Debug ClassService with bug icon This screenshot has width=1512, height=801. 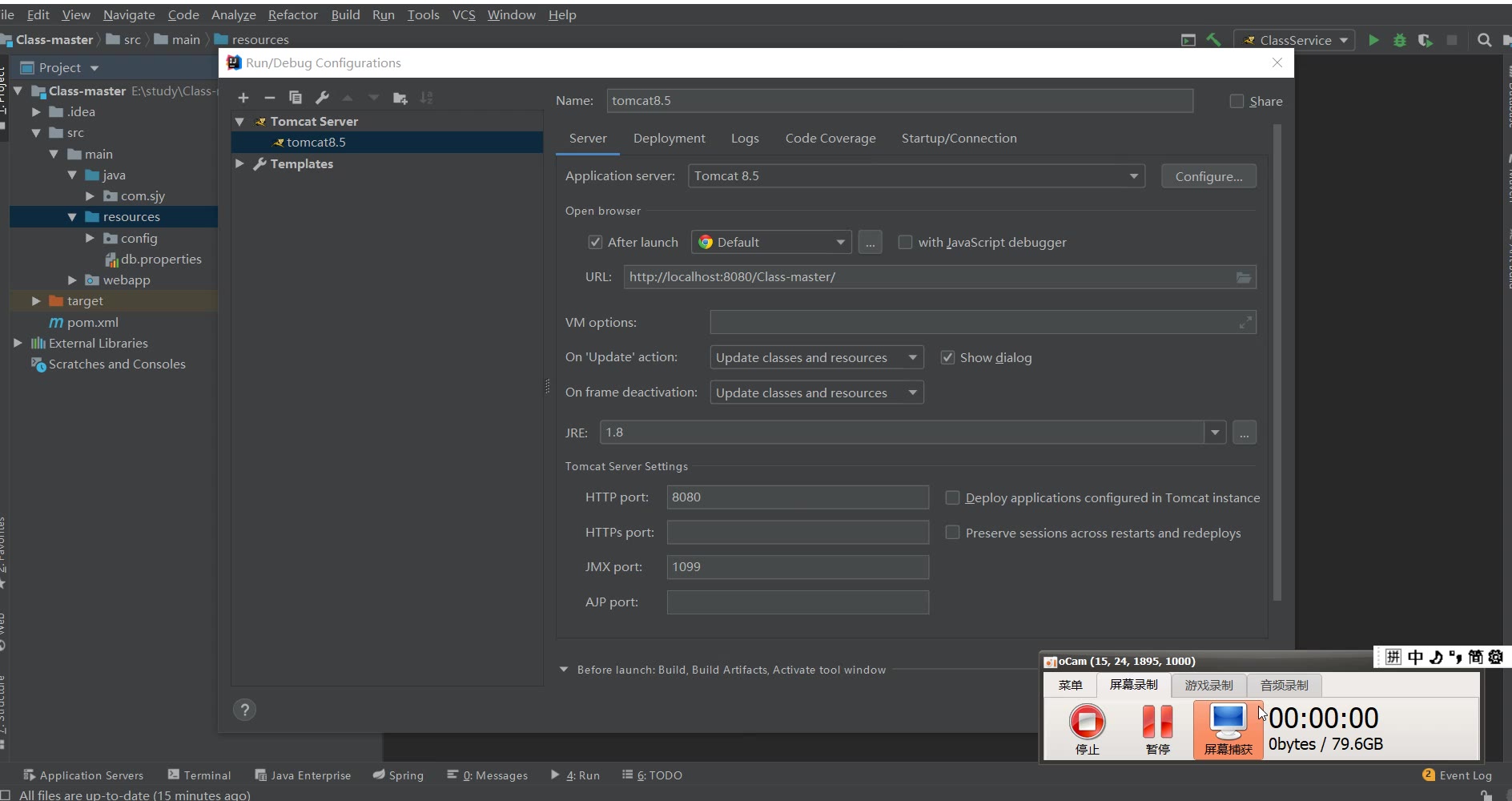1400,40
